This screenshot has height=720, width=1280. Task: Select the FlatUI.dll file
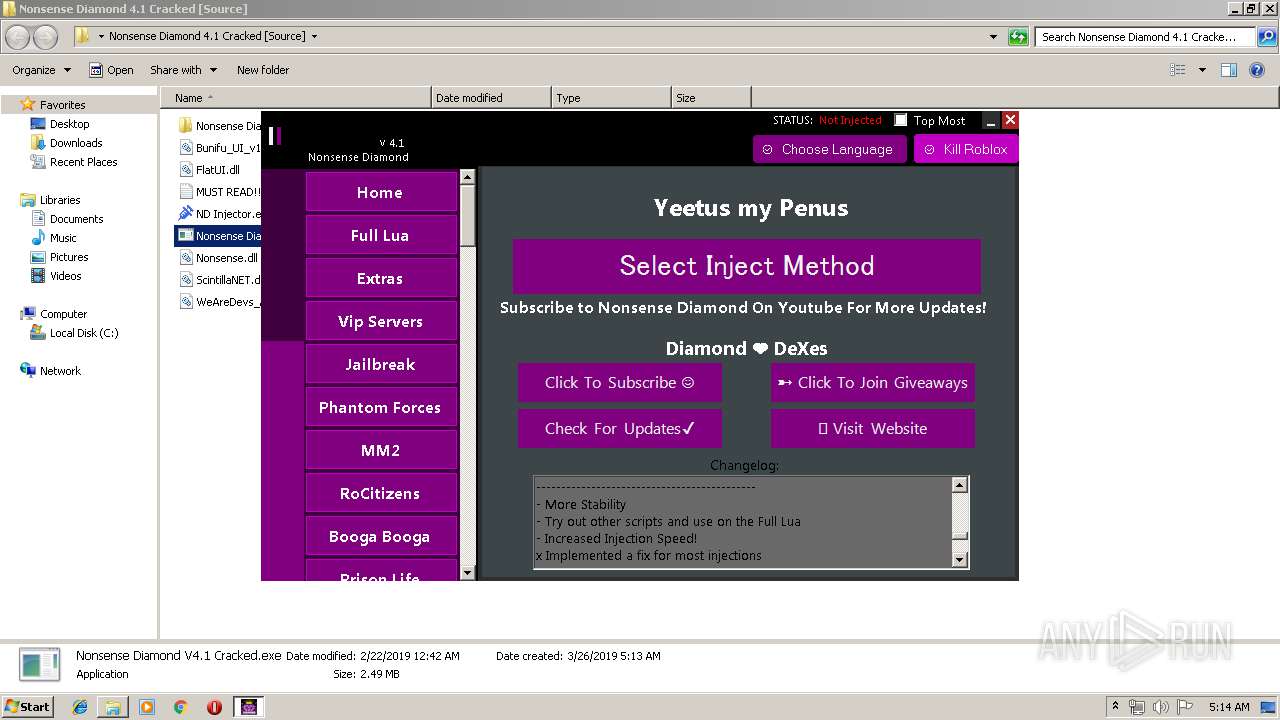coord(210,170)
